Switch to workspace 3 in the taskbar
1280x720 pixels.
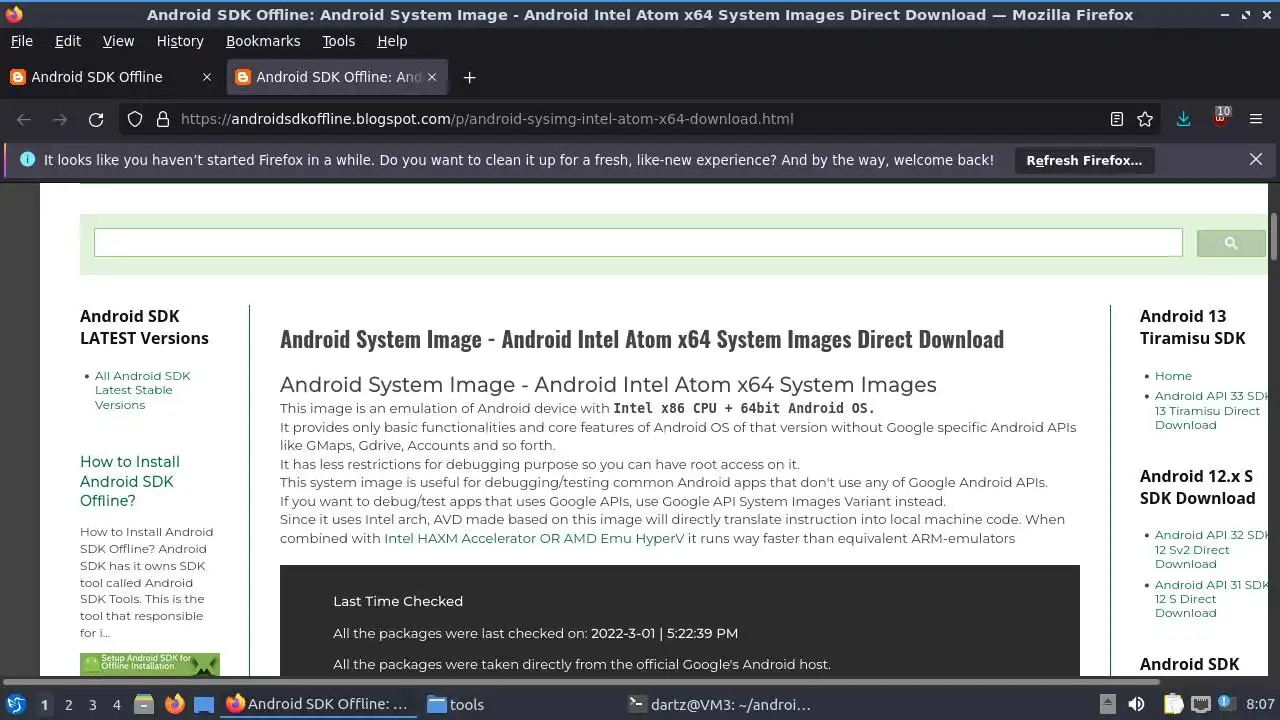click(92, 704)
